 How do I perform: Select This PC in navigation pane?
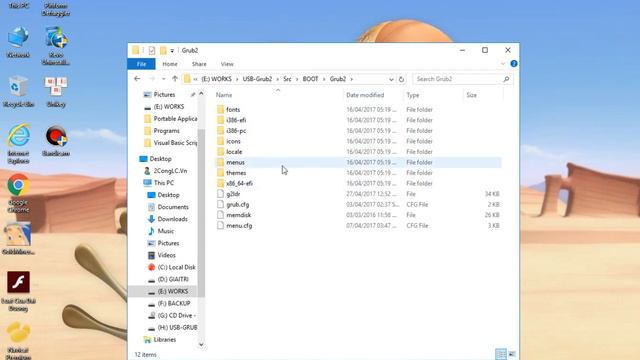click(x=163, y=183)
